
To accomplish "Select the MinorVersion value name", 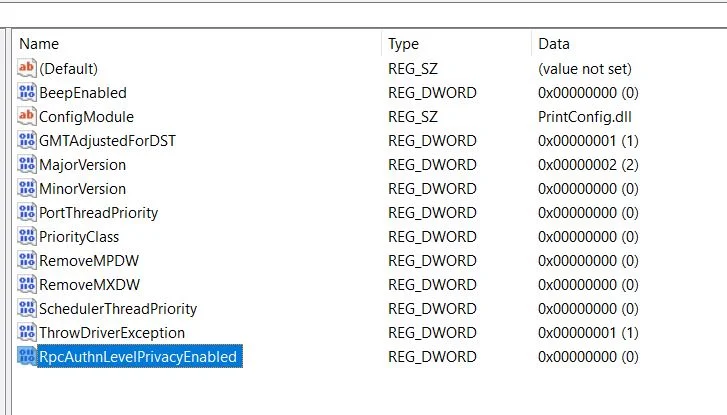I will 83,189.
